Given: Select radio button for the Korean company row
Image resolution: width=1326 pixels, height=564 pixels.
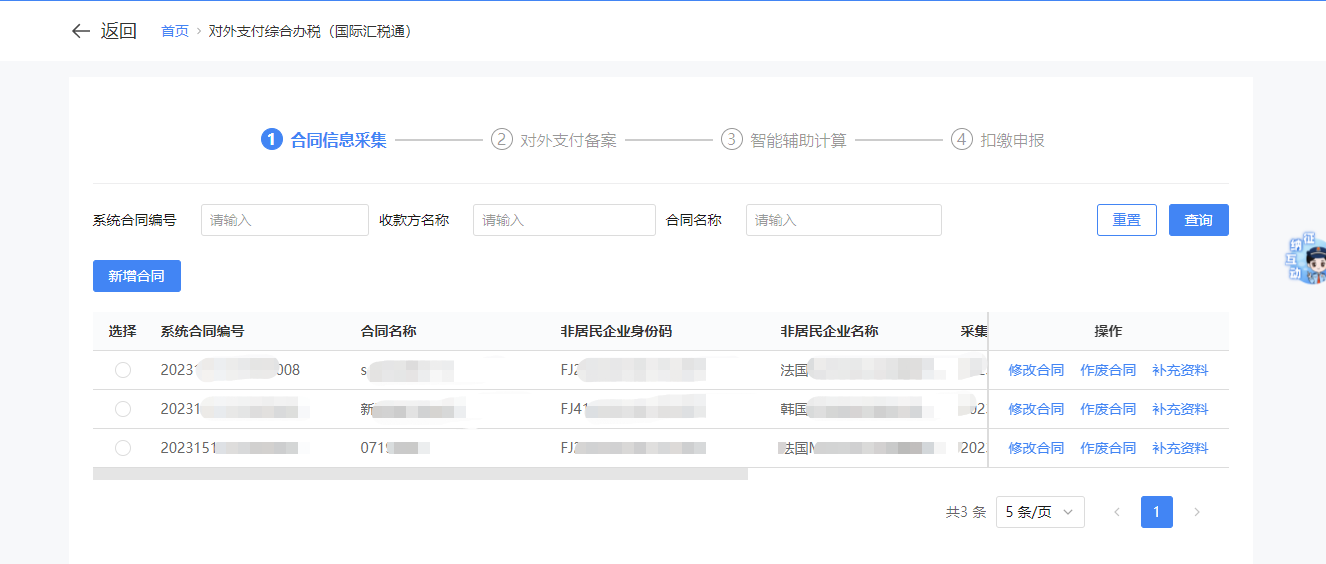Looking at the screenshot, I should 123,409.
